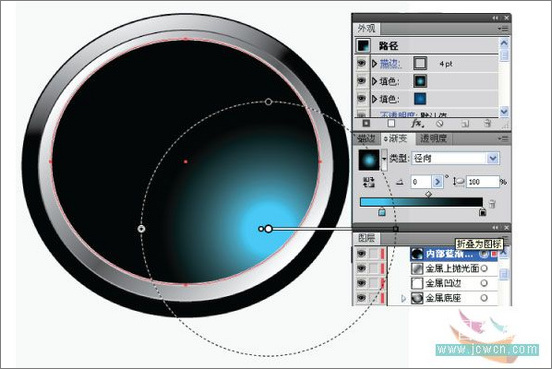Click the clear appearance icon
This screenshot has width=552, height=369.
coord(439,124)
